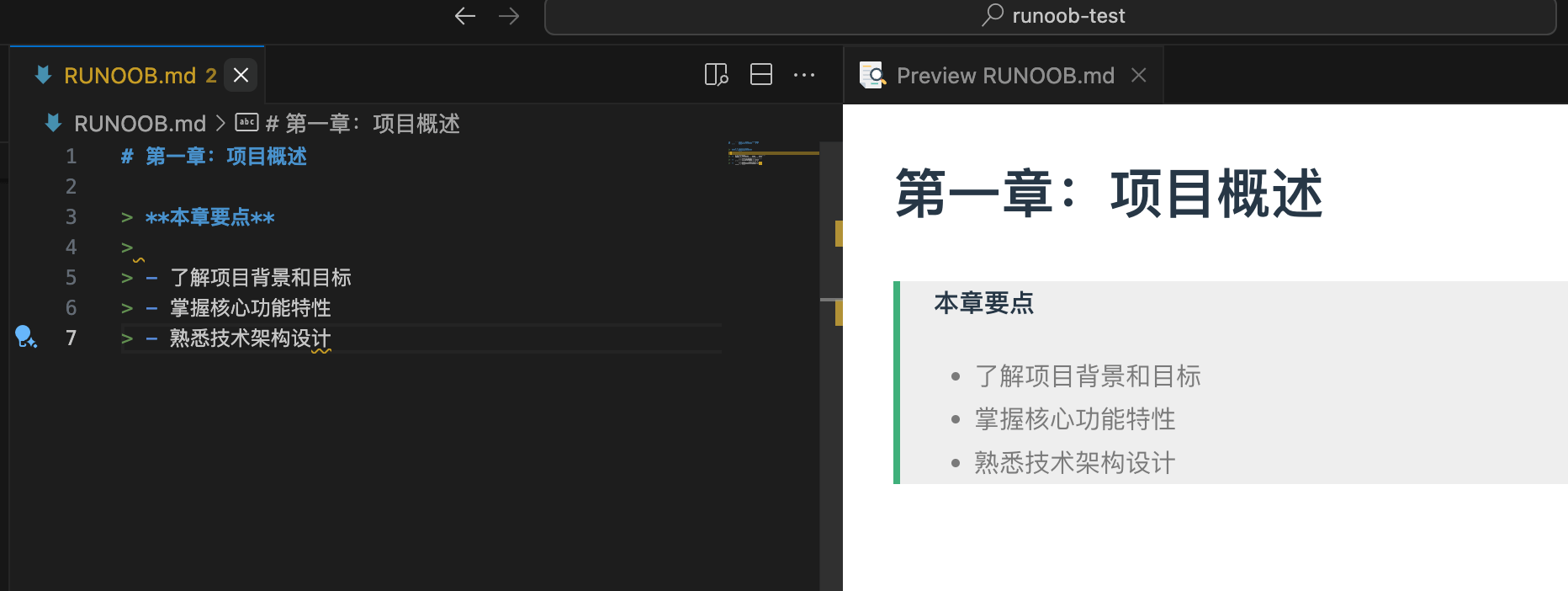Image resolution: width=1568 pixels, height=591 pixels.
Task: Click the abc symbol icon in breadcrumb
Action: coord(246,123)
